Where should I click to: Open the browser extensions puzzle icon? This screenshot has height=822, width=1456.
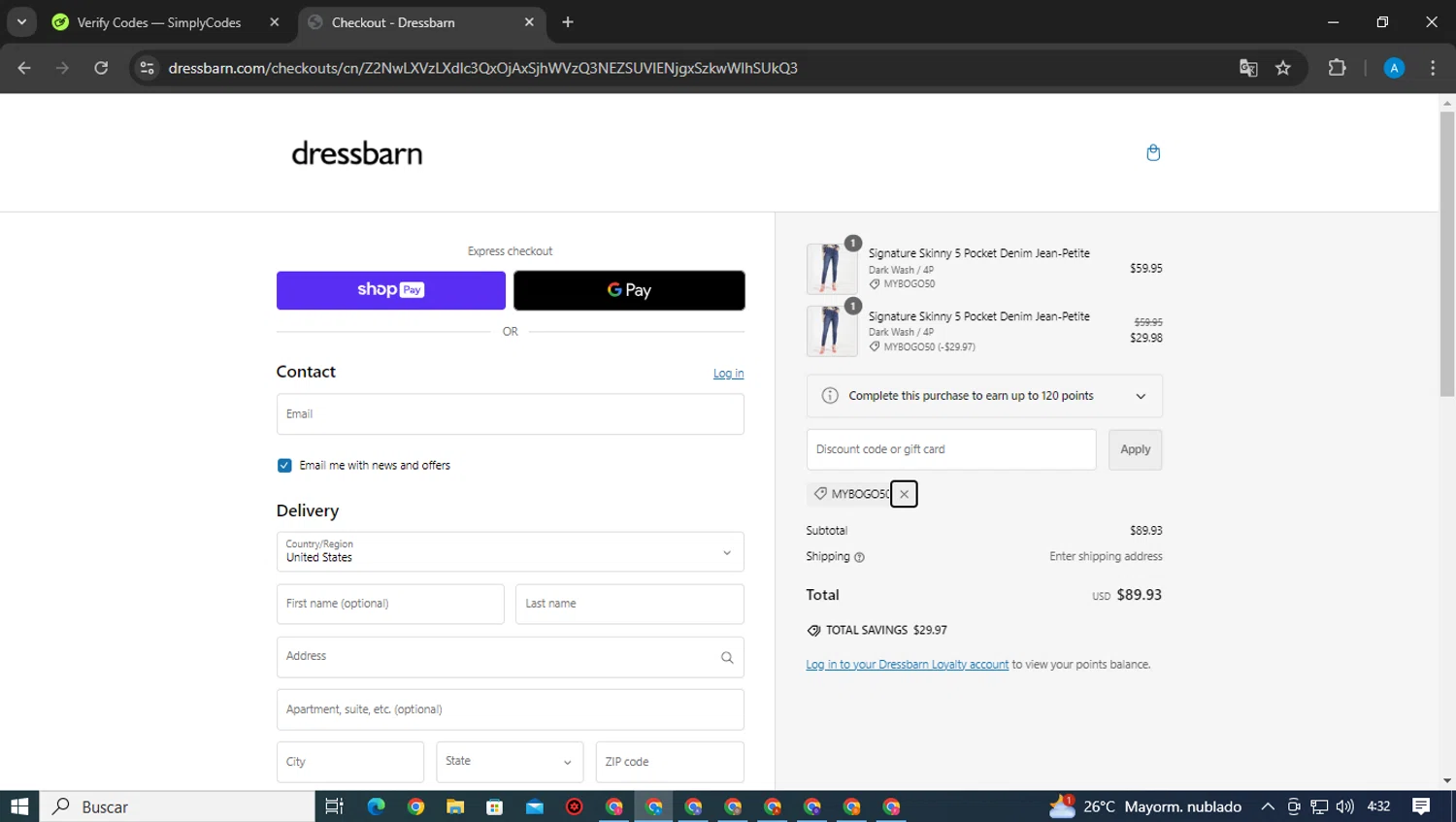(x=1337, y=68)
